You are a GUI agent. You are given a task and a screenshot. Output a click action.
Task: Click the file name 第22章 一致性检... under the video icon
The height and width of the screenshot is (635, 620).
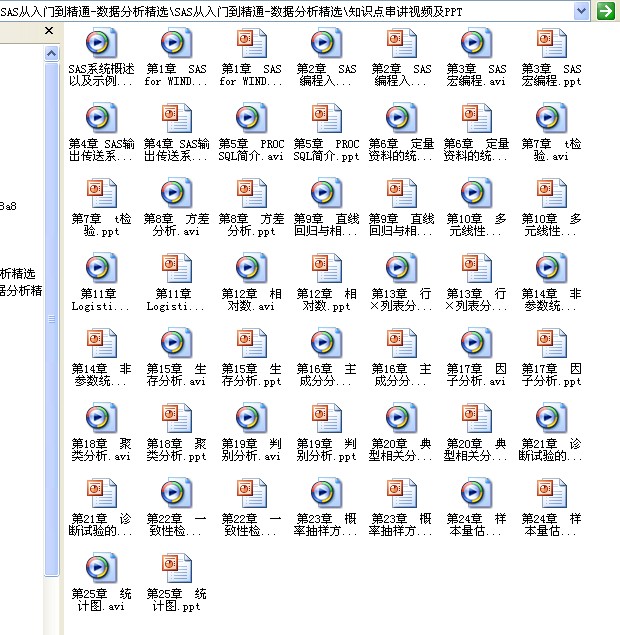coord(176,524)
